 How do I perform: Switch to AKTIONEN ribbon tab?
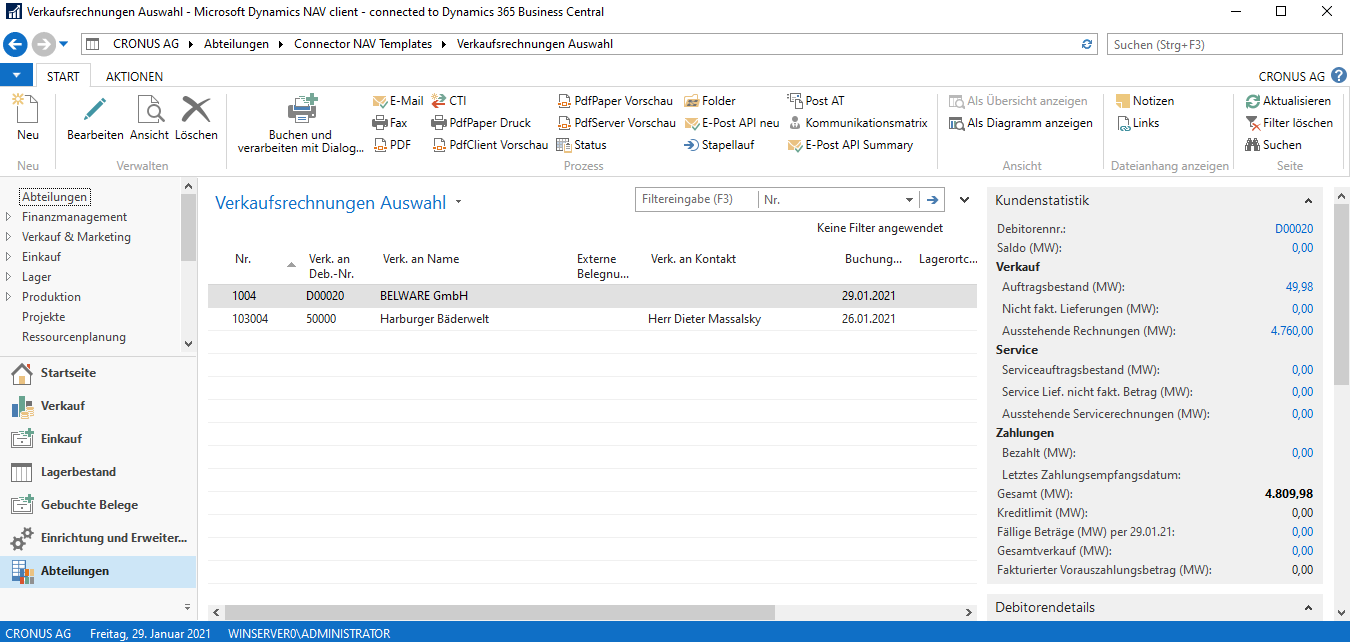point(134,76)
